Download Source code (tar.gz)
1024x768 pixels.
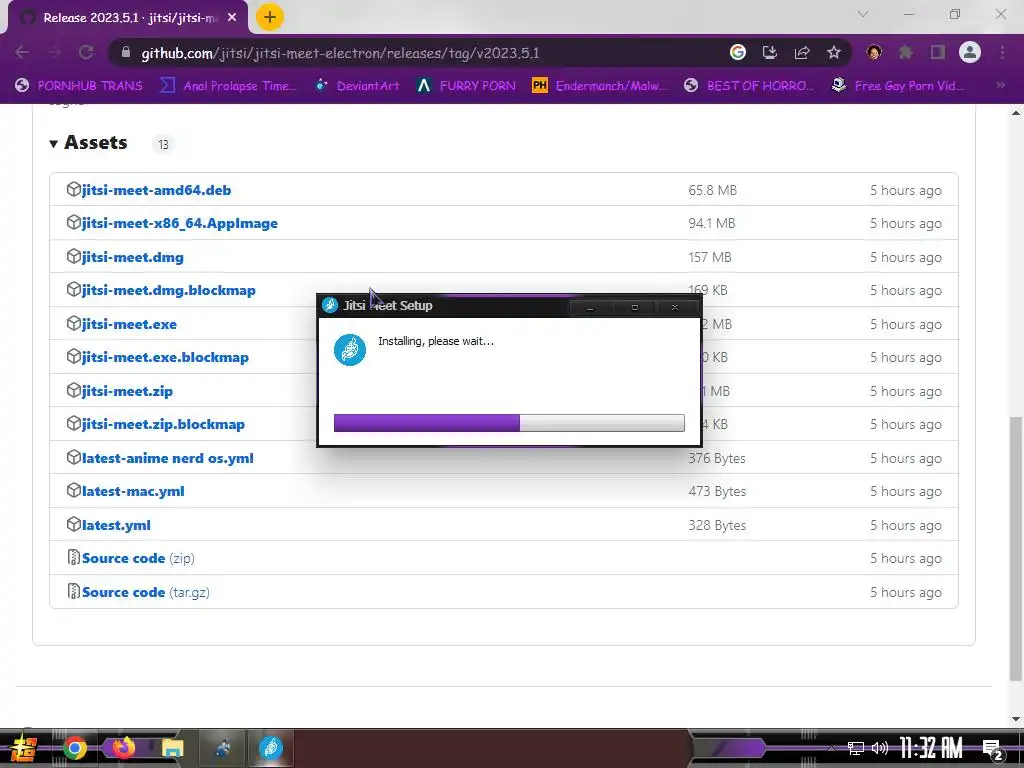[x=146, y=592]
